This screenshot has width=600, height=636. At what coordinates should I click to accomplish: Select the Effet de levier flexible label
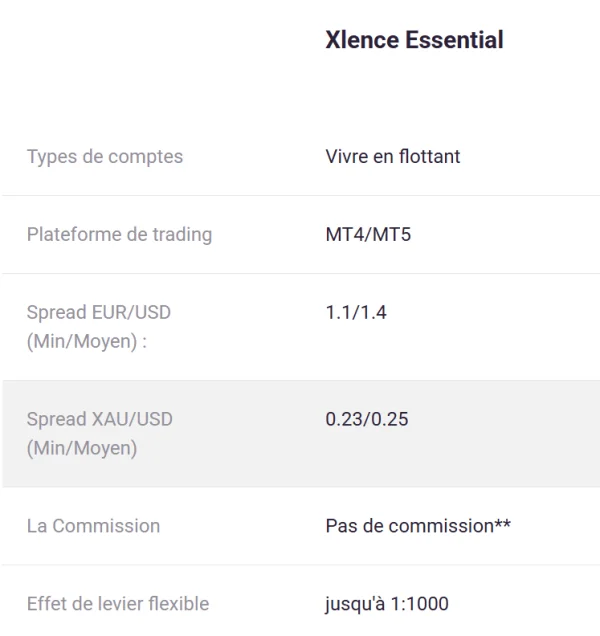(x=118, y=604)
